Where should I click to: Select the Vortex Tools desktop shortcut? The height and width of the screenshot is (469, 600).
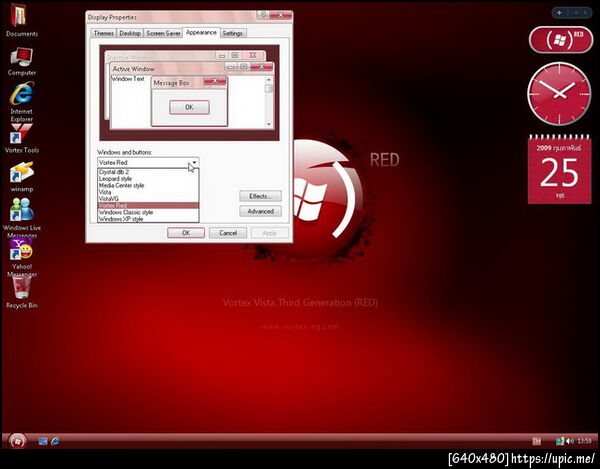click(21, 138)
